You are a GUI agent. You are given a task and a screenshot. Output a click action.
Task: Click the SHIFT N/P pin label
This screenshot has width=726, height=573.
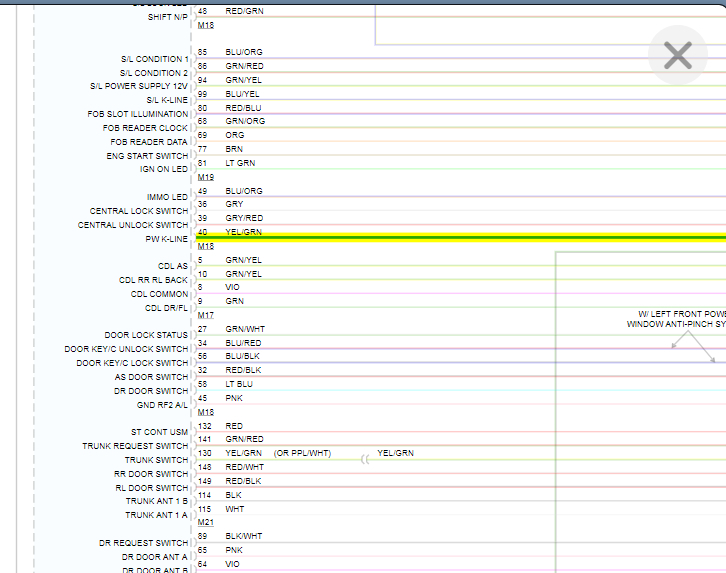(x=168, y=17)
